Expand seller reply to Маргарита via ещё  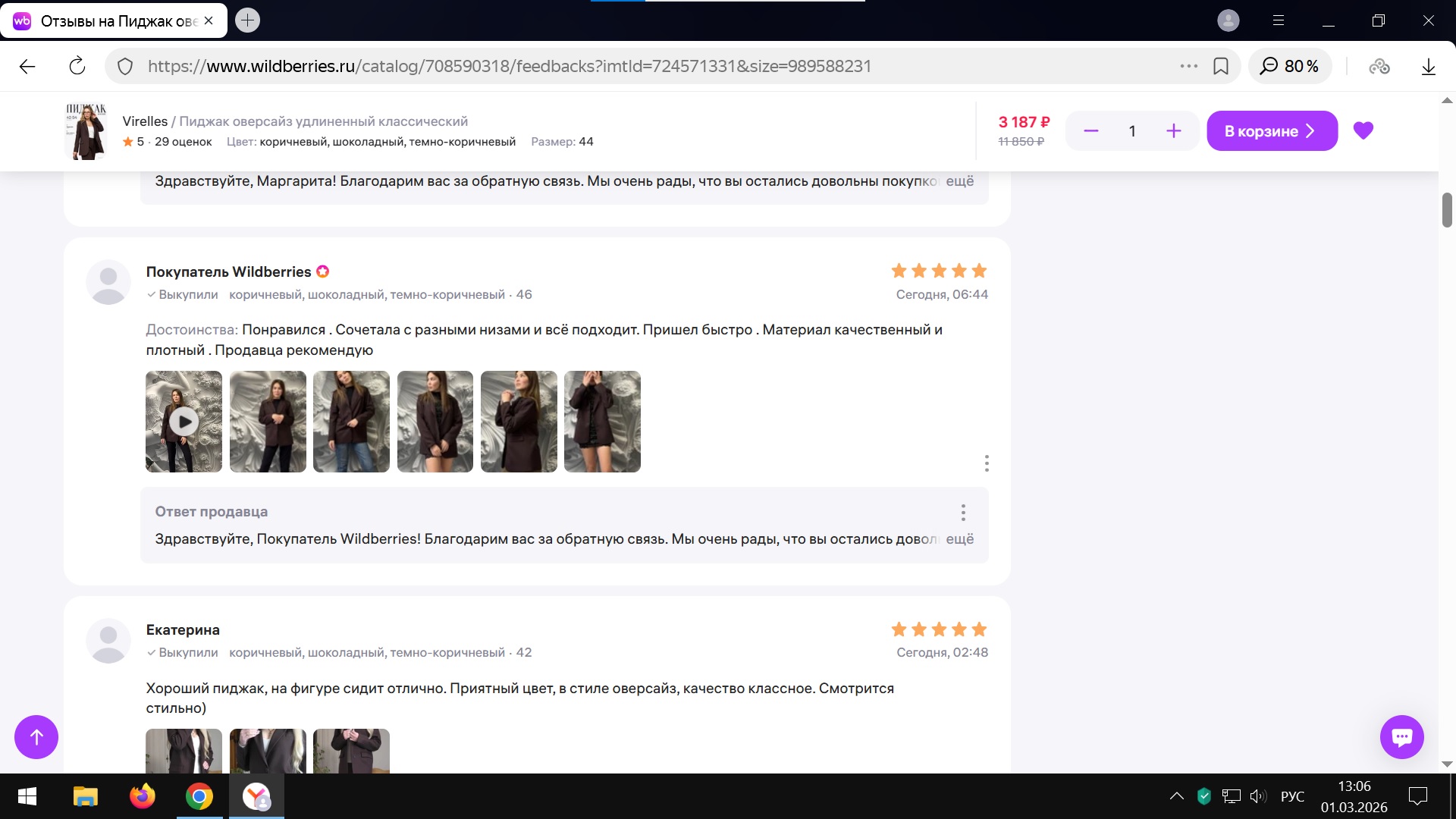click(x=959, y=181)
